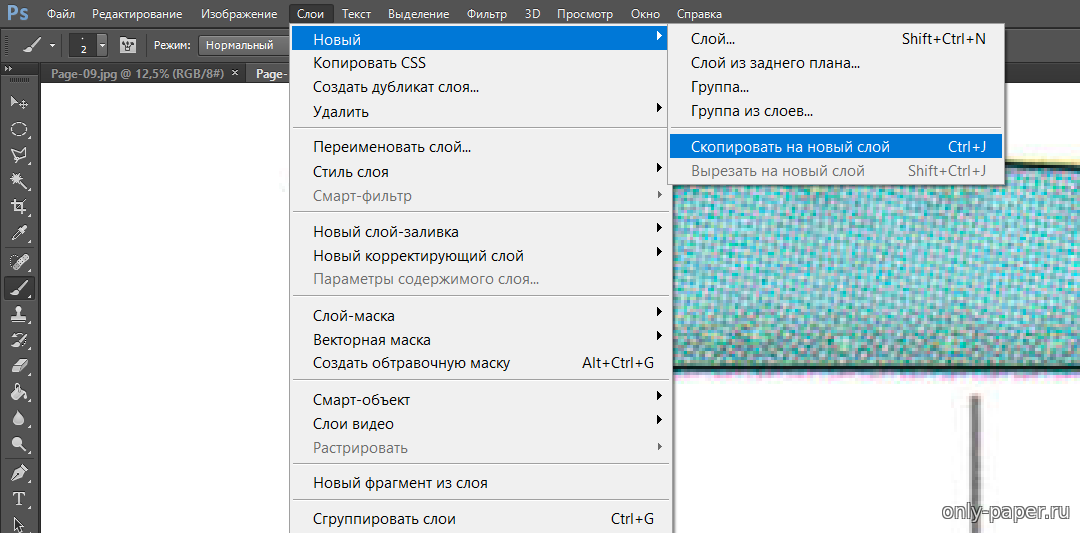The image size is (1080, 533).
Task: Open the Фильтр menu
Action: 486,14
